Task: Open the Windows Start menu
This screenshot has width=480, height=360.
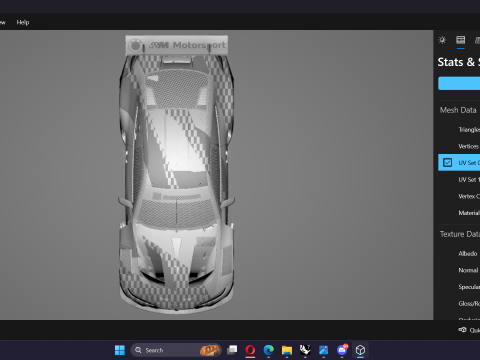Action: click(120, 350)
